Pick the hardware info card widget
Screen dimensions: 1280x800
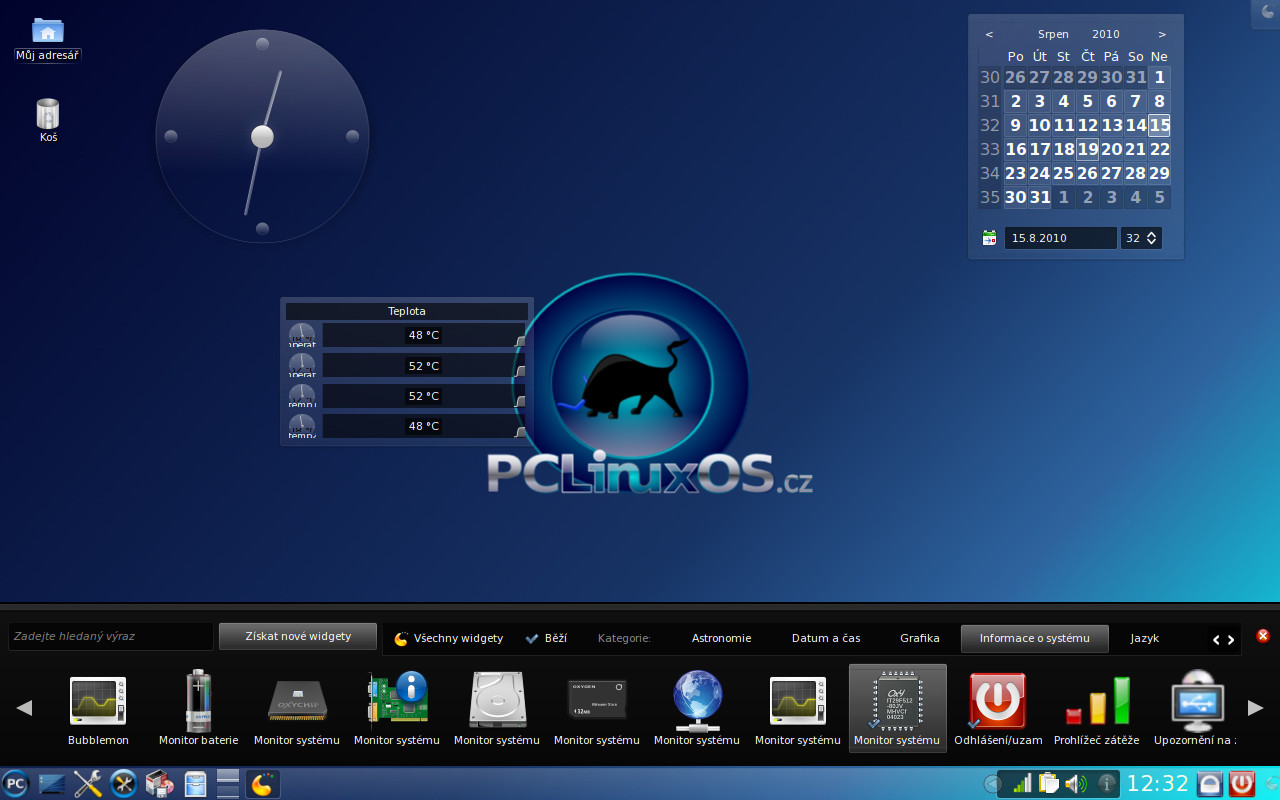[x=397, y=708]
